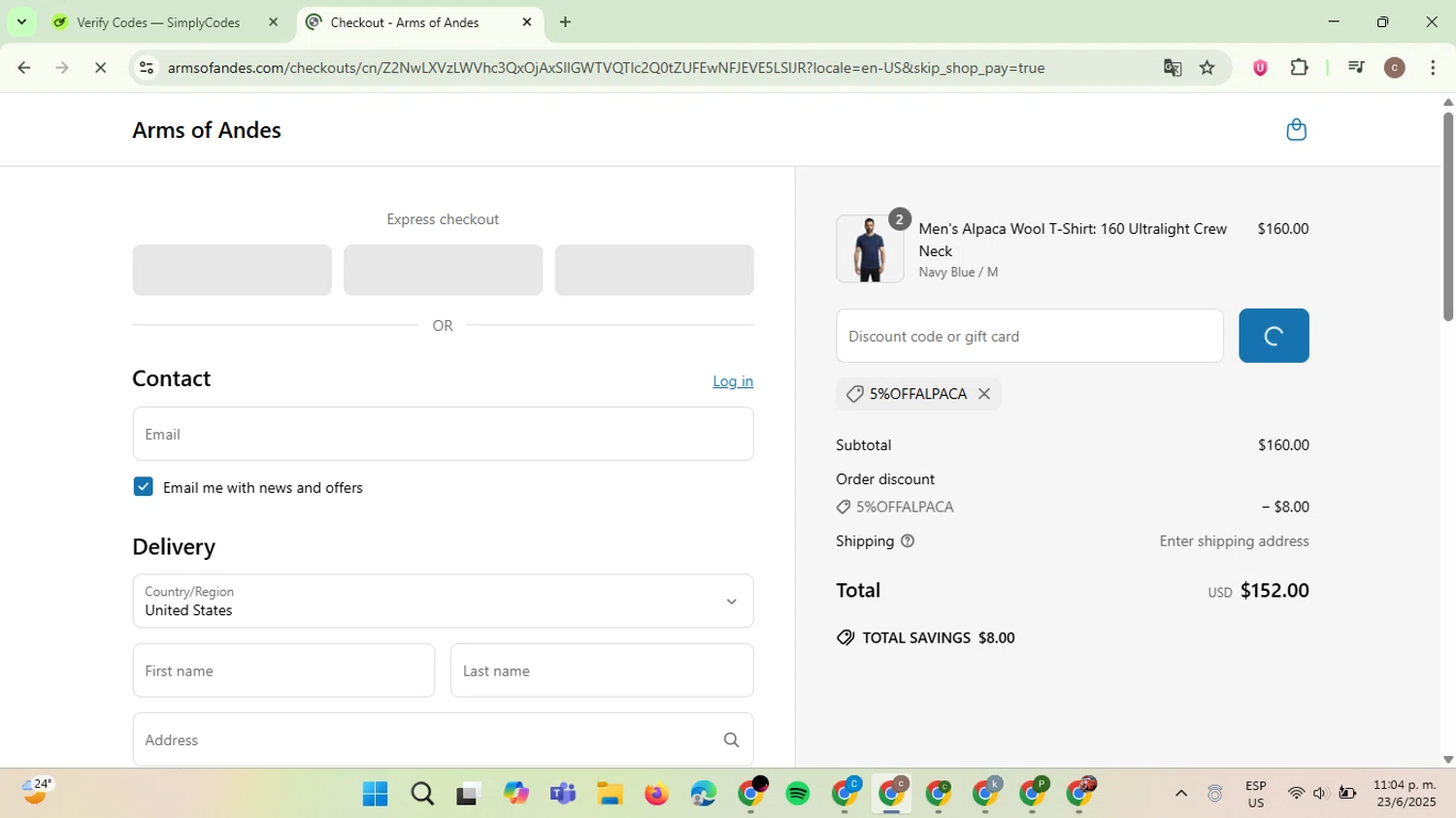Open Firefox from the taskbar
Image resolution: width=1456 pixels, height=818 pixels.
pyautogui.click(x=656, y=794)
